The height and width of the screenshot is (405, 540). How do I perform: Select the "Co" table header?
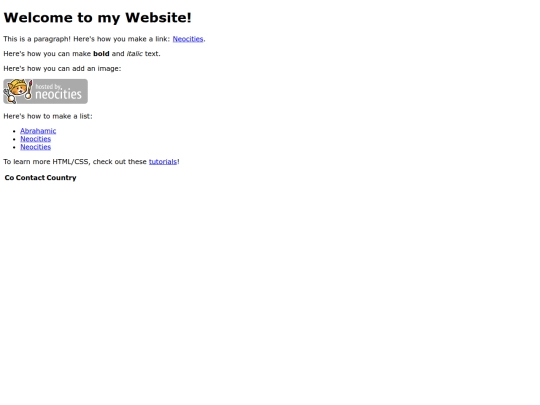[x=9, y=178]
